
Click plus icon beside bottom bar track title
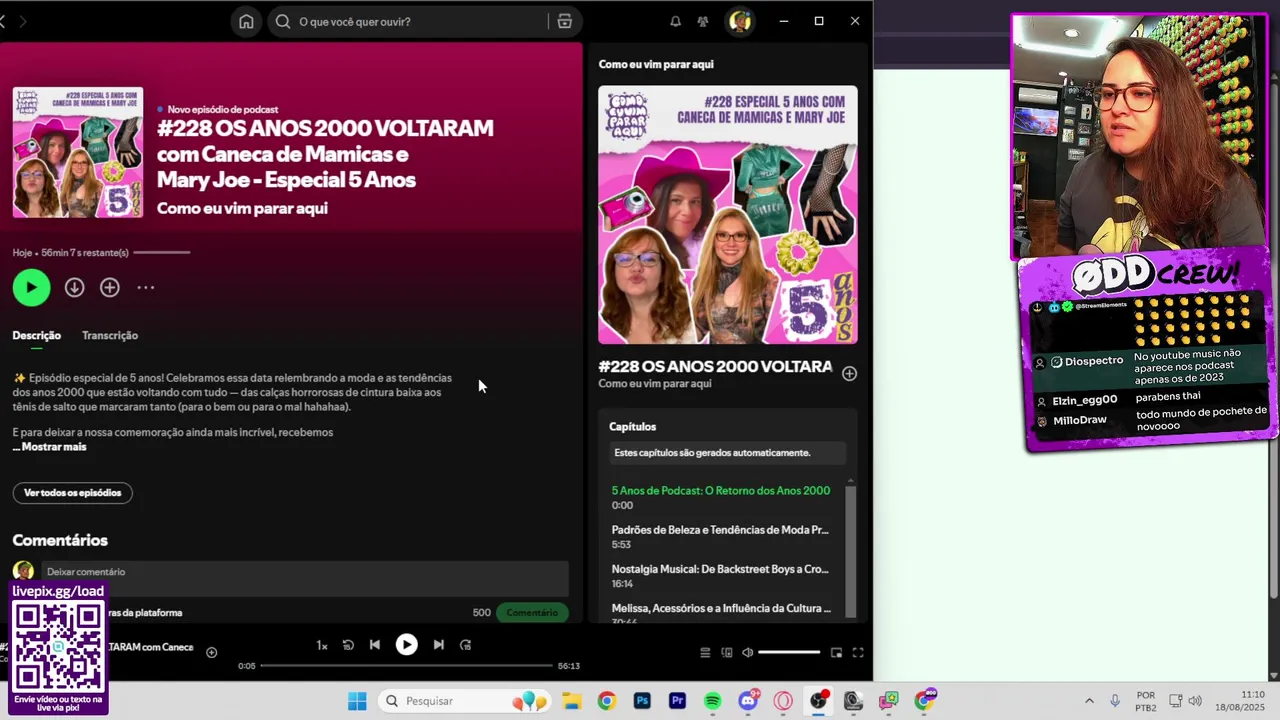click(x=211, y=652)
